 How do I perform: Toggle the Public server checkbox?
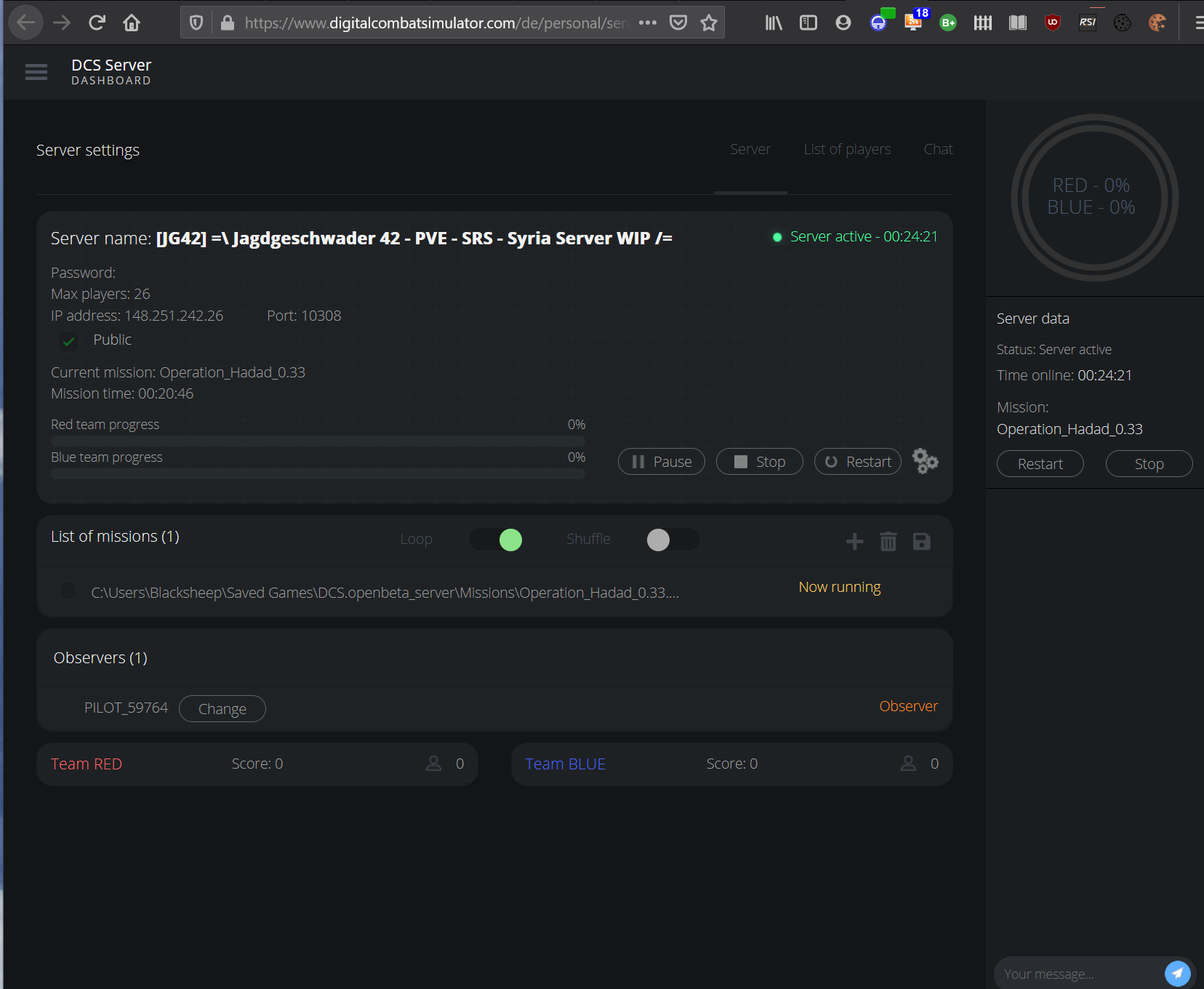(x=68, y=341)
